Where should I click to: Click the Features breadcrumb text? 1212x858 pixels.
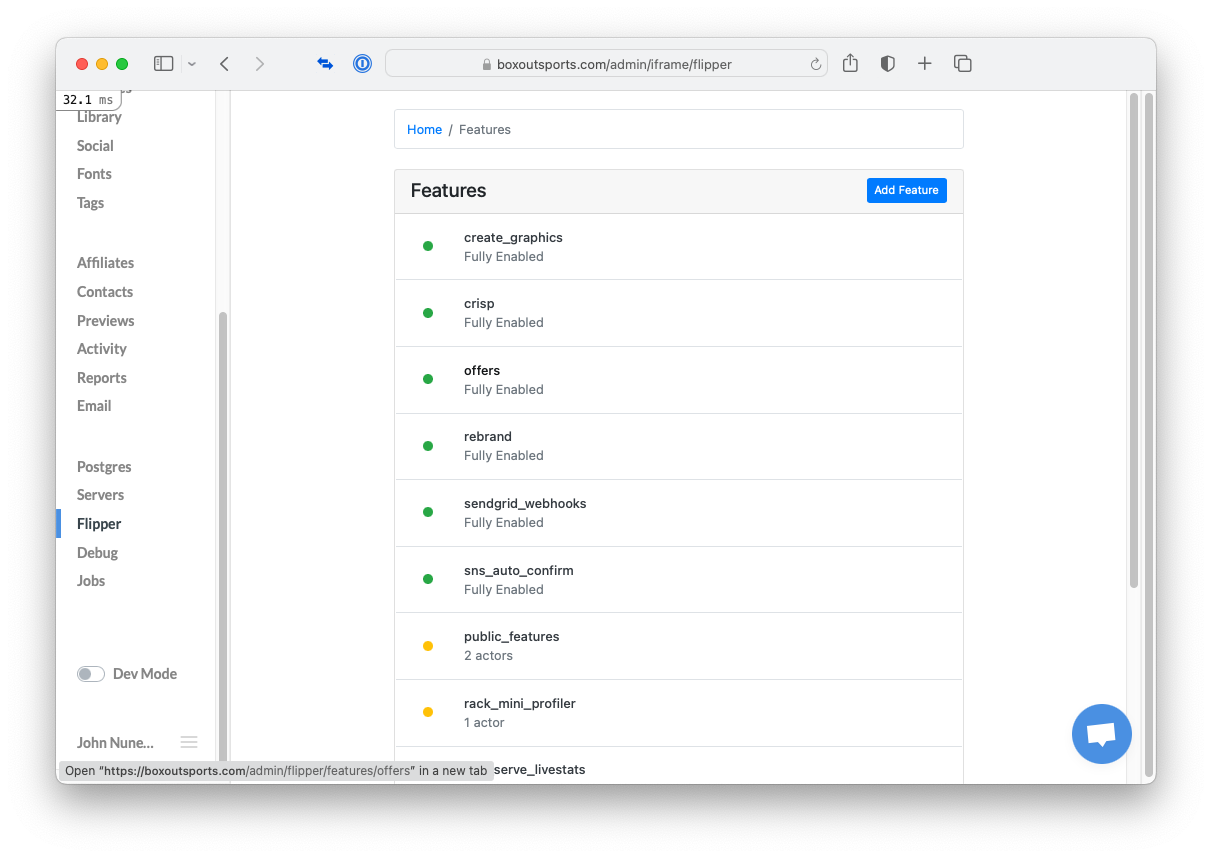(485, 130)
